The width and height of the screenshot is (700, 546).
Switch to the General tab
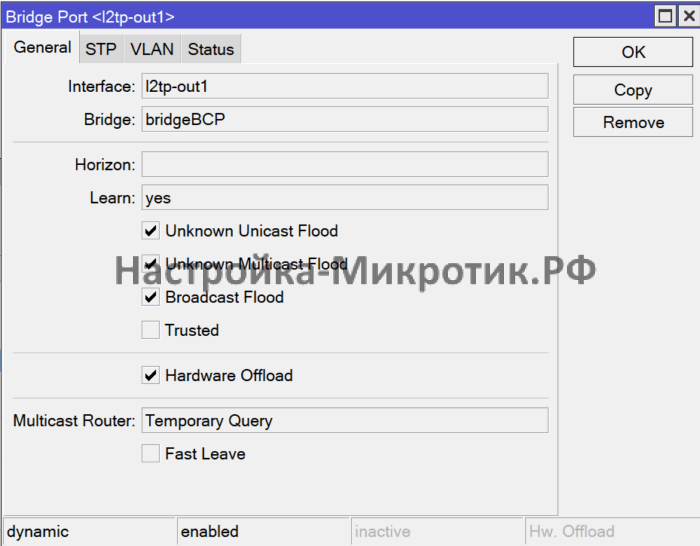(x=42, y=47)
